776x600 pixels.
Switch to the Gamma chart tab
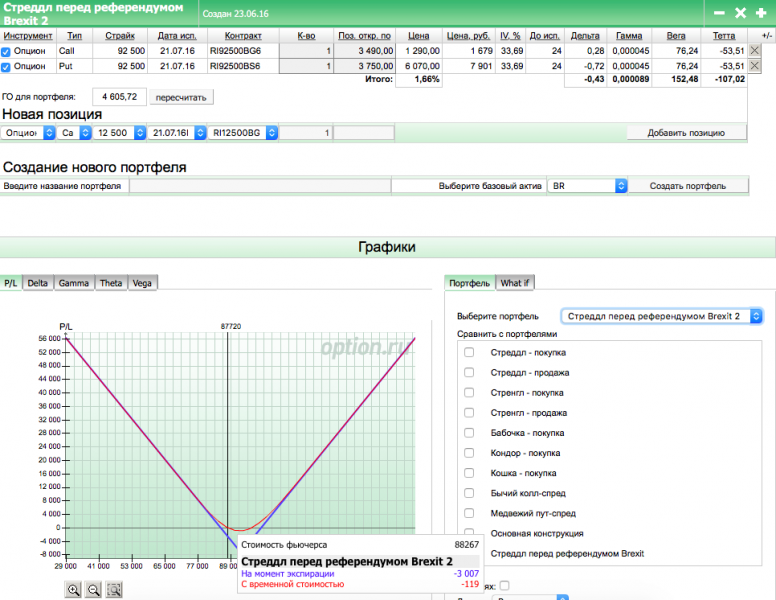pos(74,283)
